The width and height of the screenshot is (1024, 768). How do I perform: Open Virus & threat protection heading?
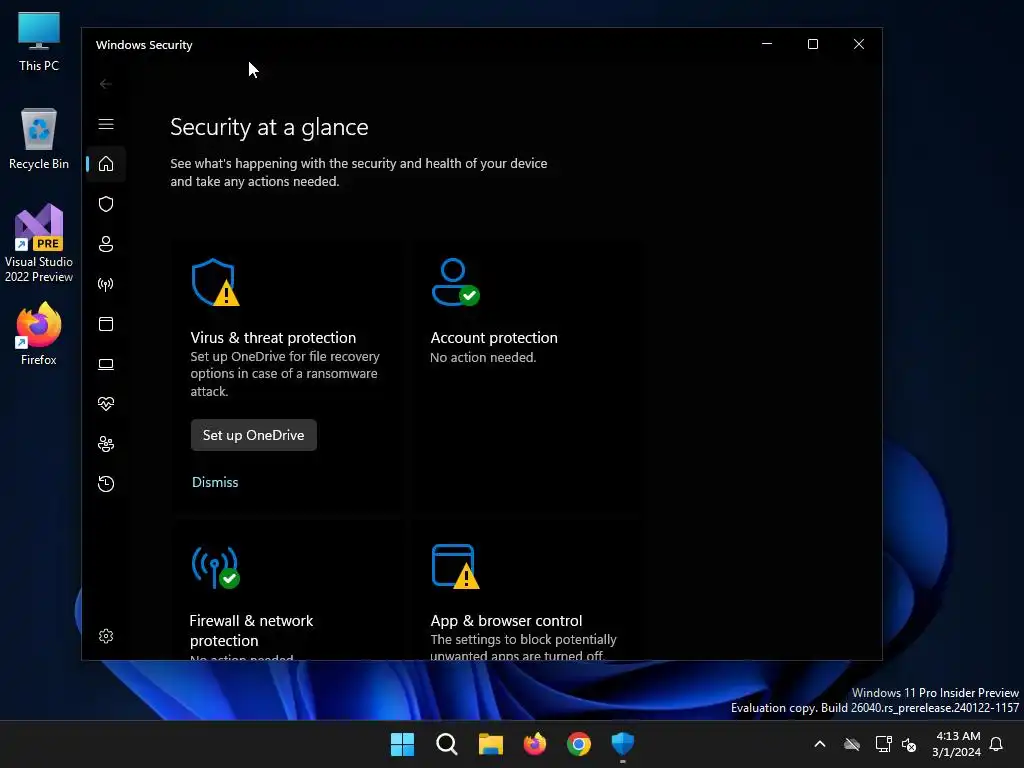[x=273, y=338]
